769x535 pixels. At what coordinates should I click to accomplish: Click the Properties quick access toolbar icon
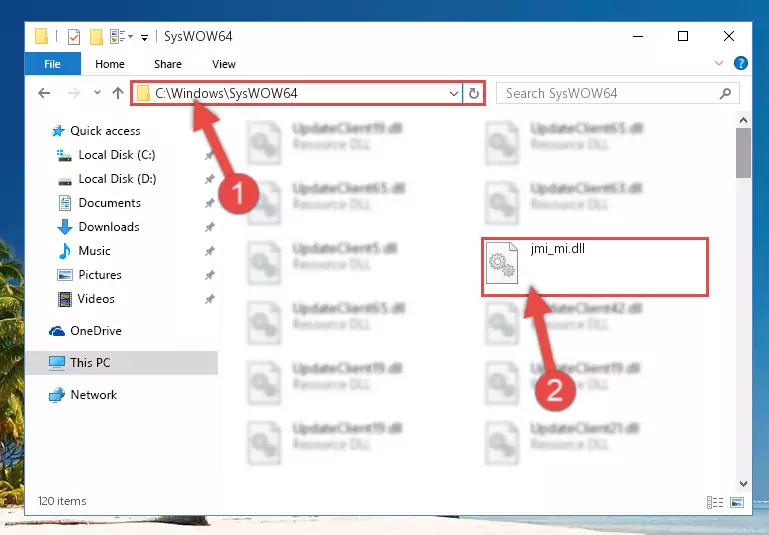[x=74, y=36]
